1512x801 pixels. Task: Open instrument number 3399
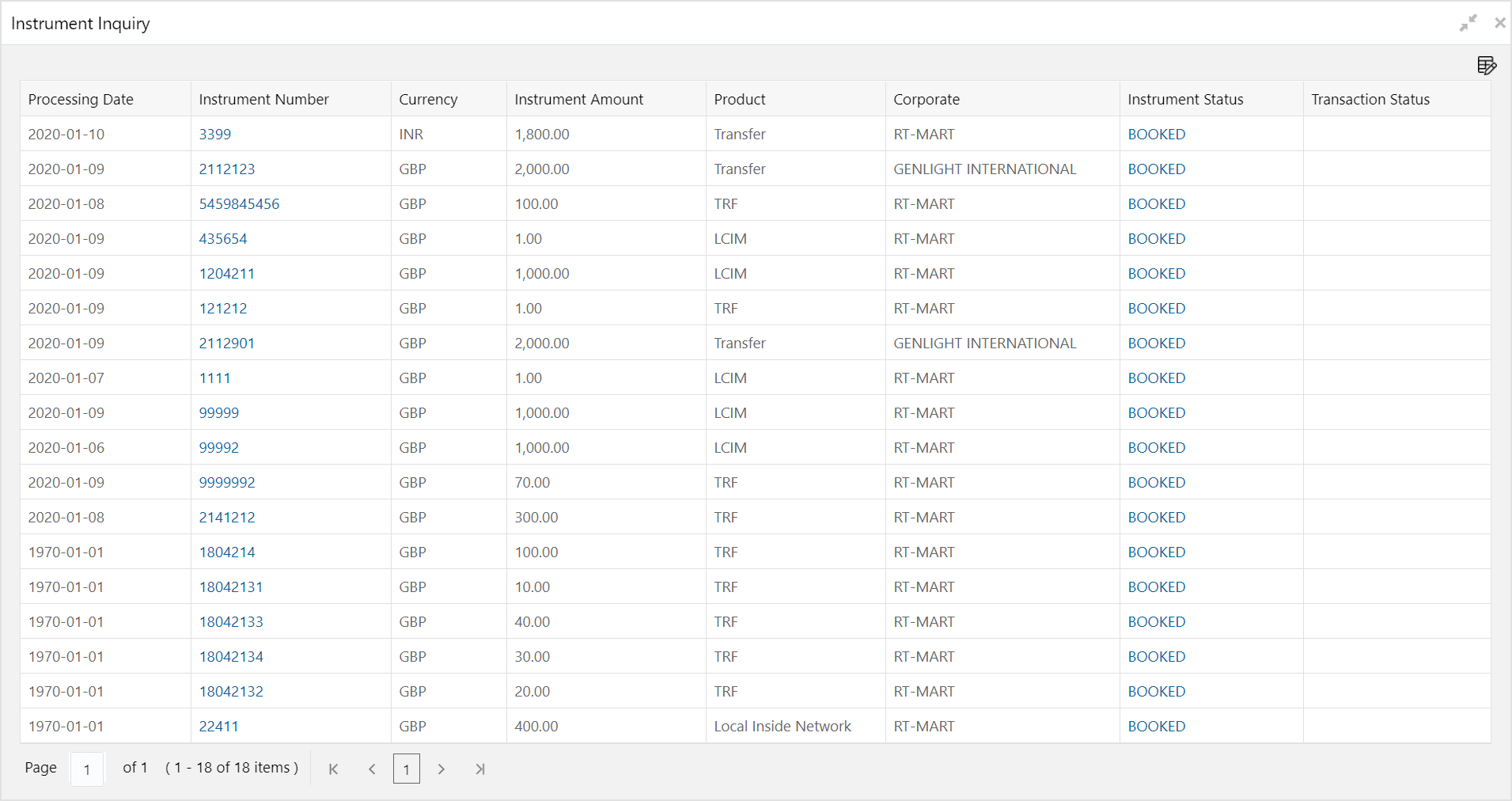tap(215, 135)
